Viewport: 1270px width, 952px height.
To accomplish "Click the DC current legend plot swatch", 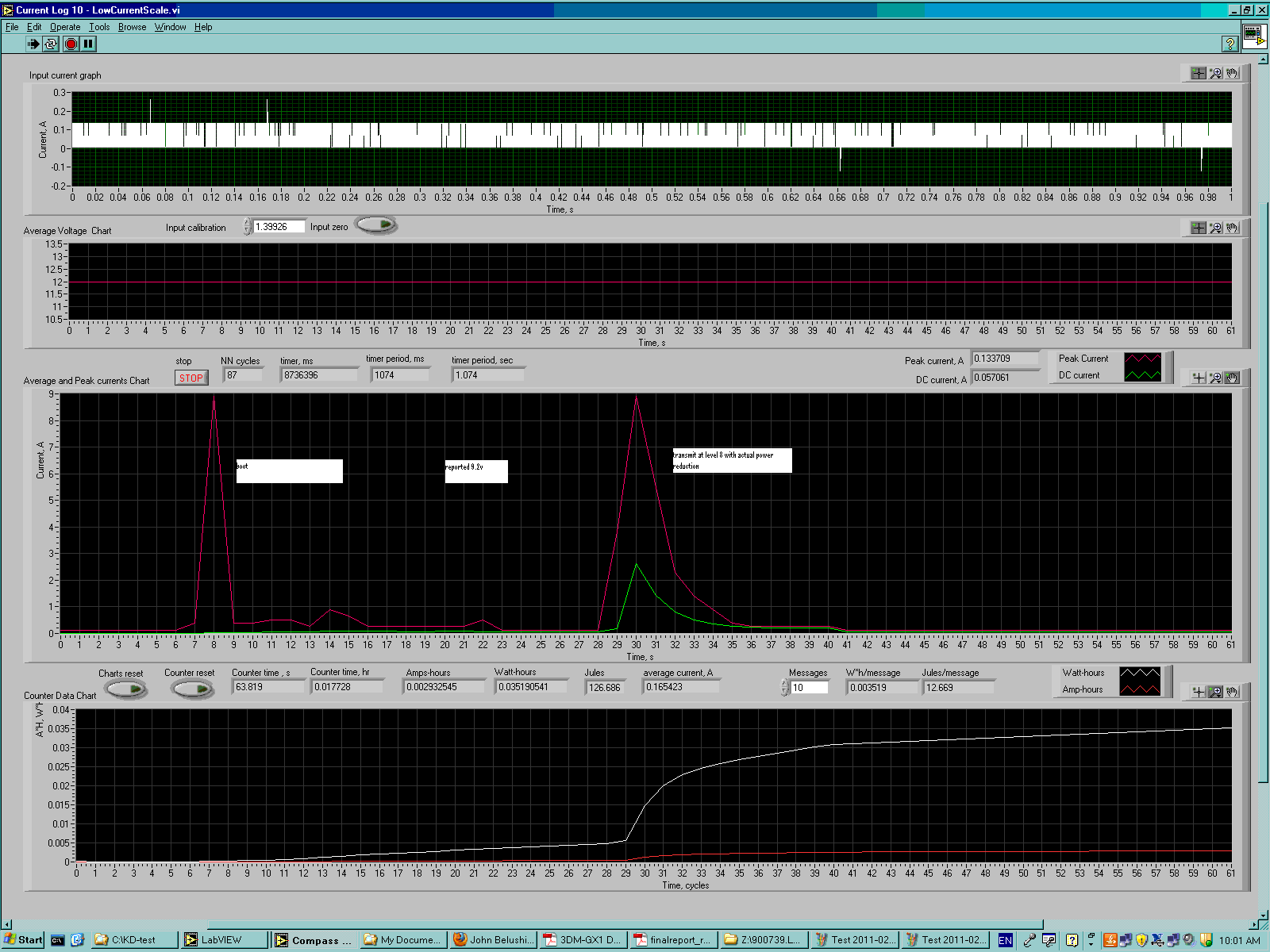I will coord(1142,375).
